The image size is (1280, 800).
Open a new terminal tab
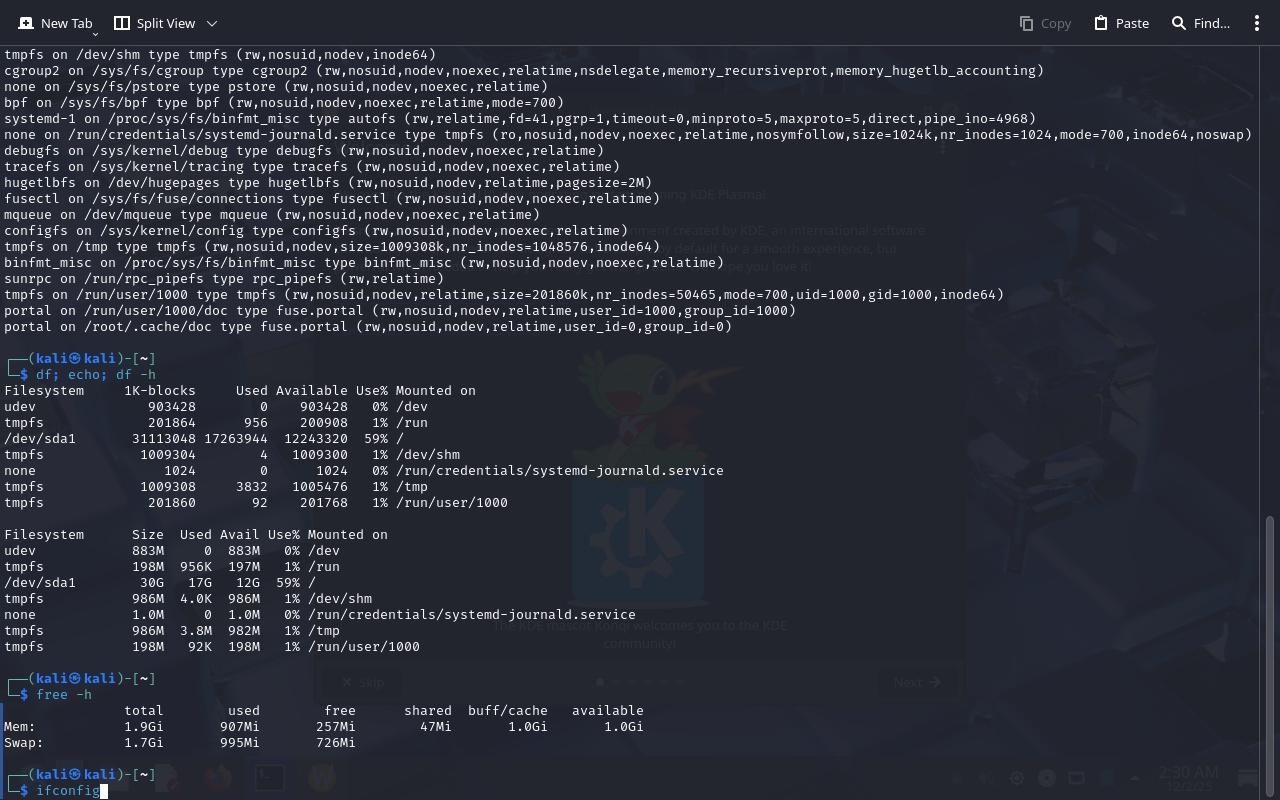click(x=55, y=23)
